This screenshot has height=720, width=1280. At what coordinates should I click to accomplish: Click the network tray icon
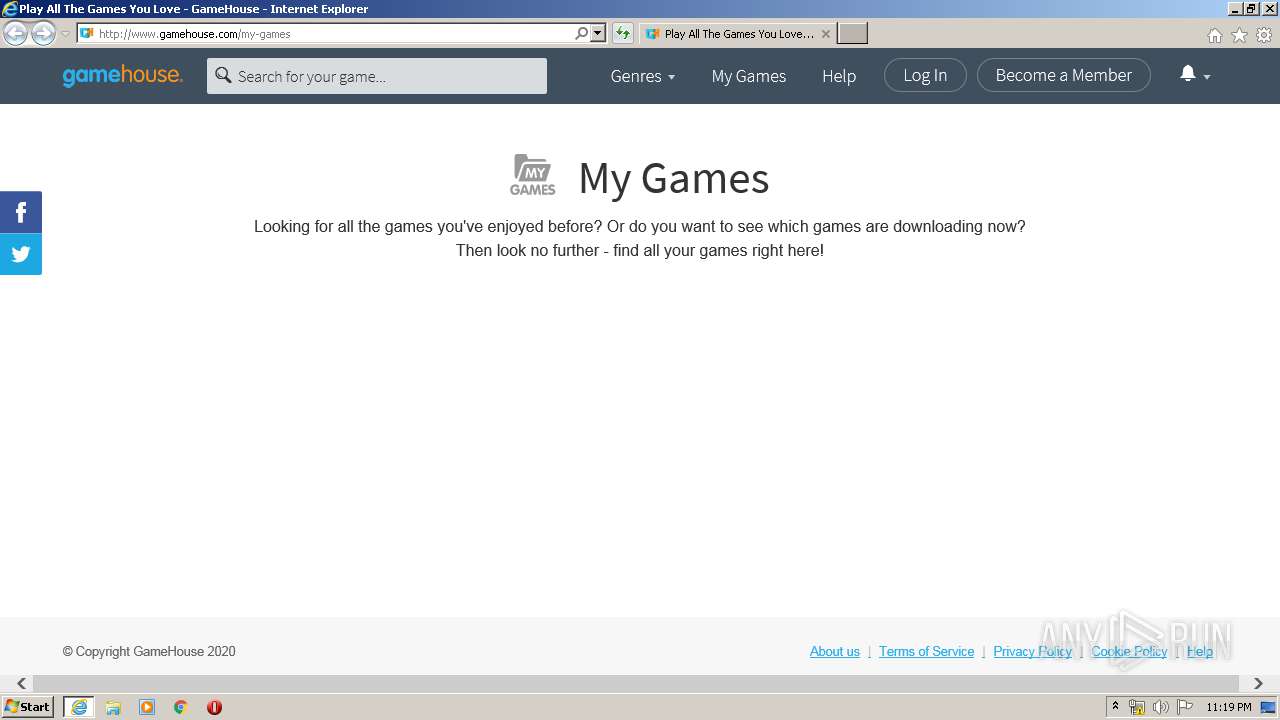1137,707
